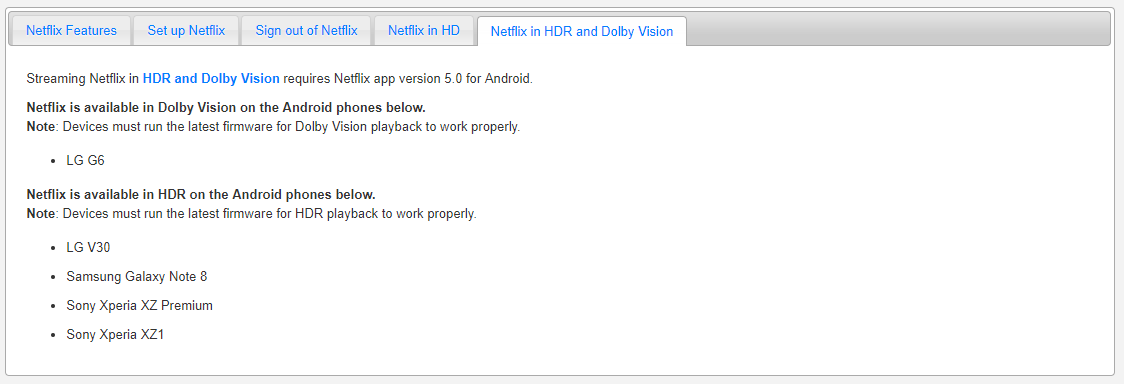Viewport: 1124px width, 384px height.
Task: Switch to the Netflix Features tab
Action: (x=71, y=31)
